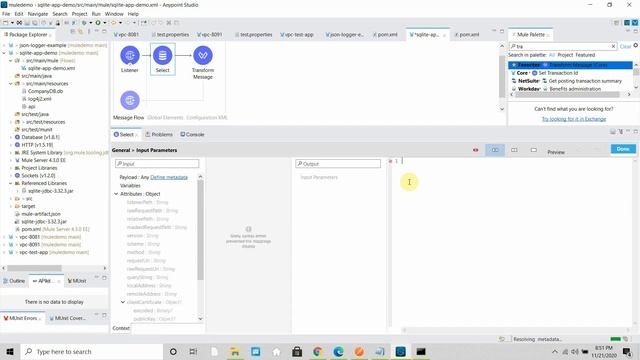
Task: Open the File menu
Action: point(6,14)
